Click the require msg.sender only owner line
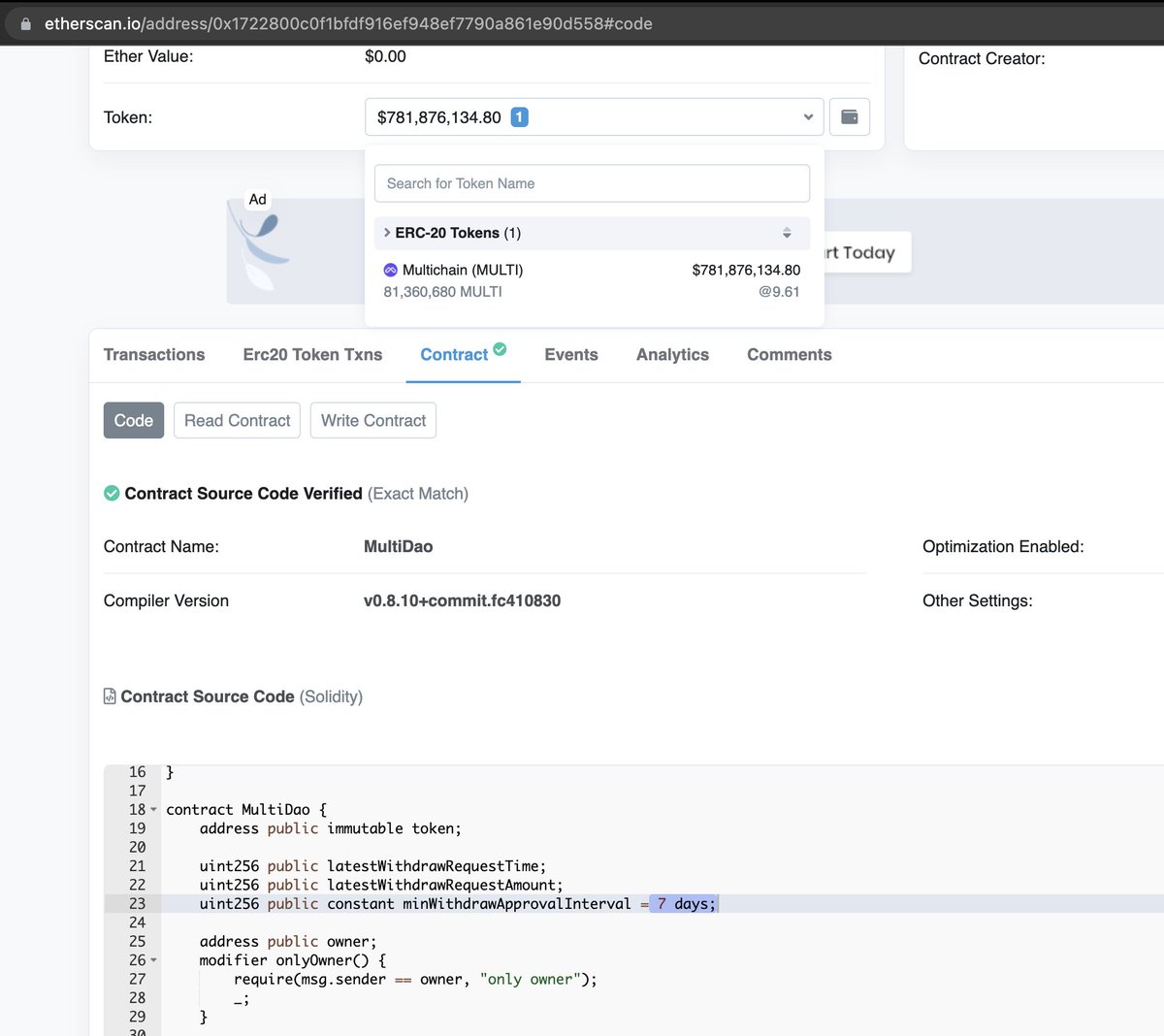The width and height of the screenshot is (1164, 1036). 415,980
